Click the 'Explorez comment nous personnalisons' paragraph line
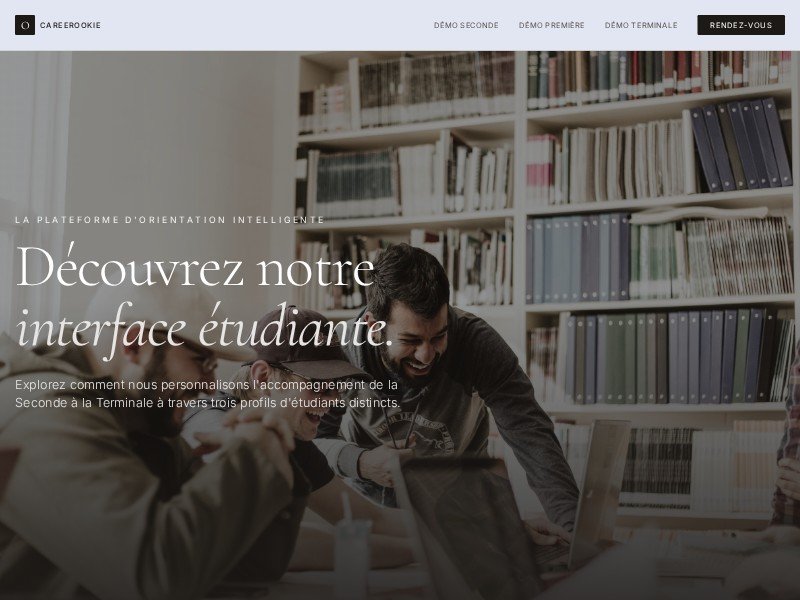 click(x=206, y=384)
